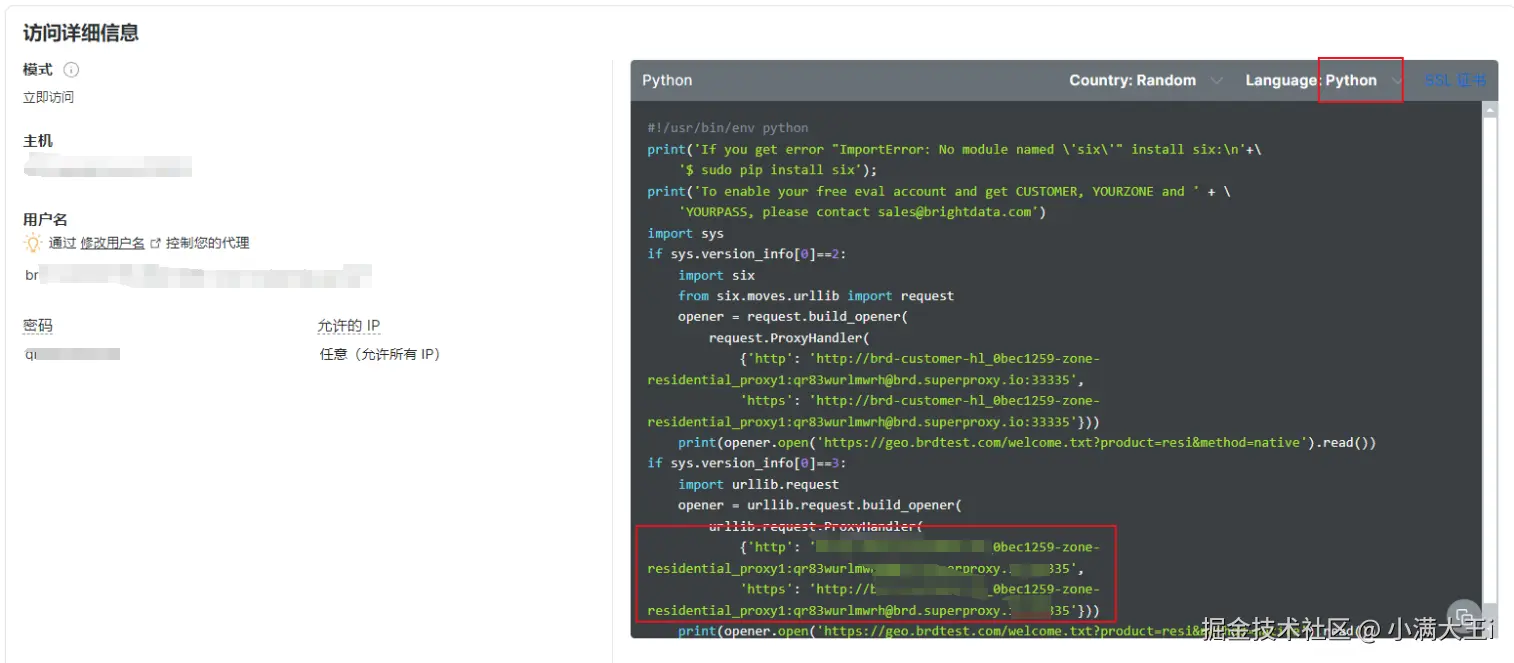Screen dimensions: 1514x663
Task: Click the 'opener = request.build_opener(' line
Action: (793, 317)
